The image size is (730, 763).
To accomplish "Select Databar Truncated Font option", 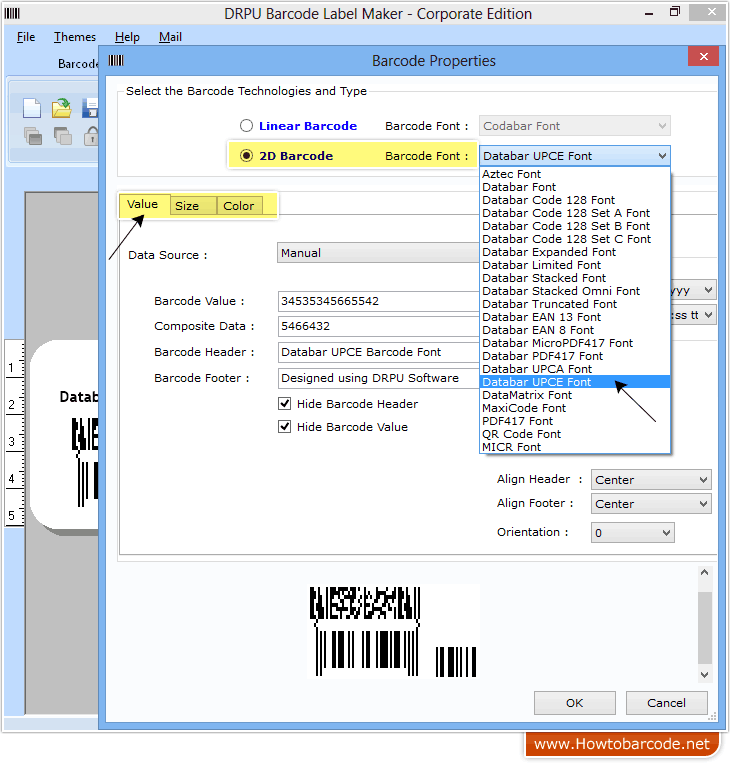I will pyautogui.click(x=575, y=304).
